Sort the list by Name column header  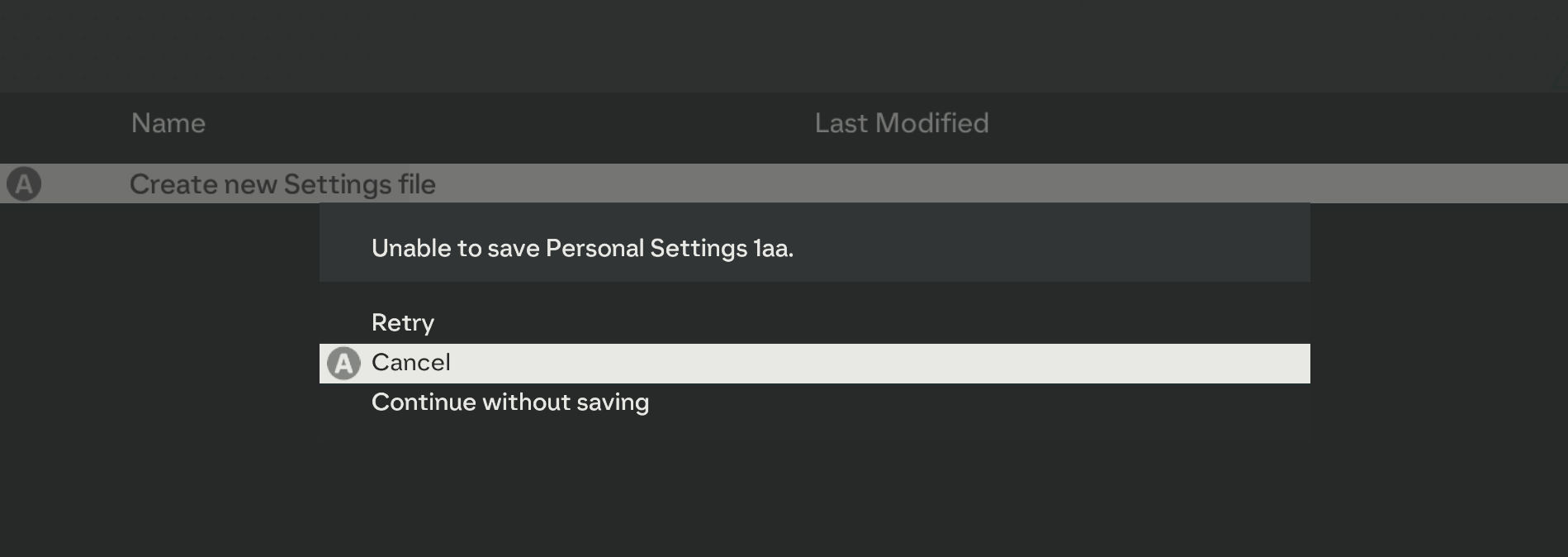click(168, 123)
